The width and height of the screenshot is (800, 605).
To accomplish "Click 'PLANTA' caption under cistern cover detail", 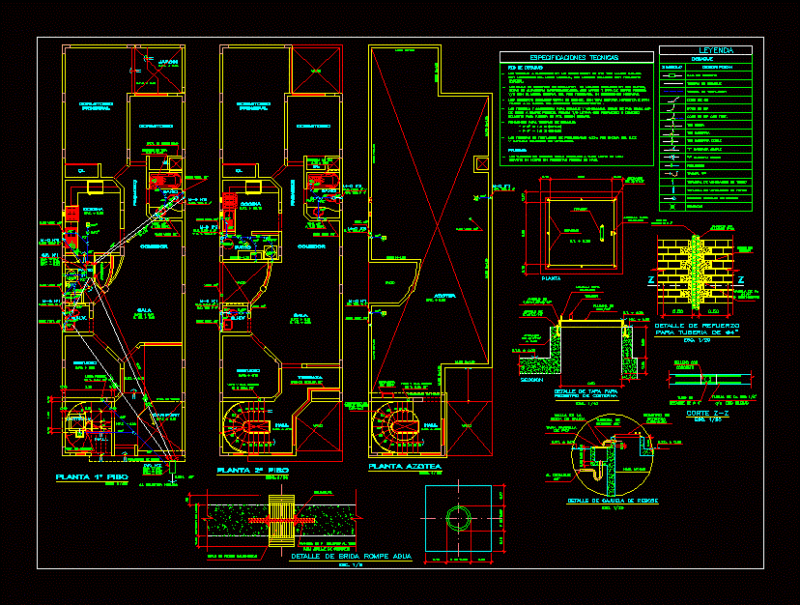I will [x=551, y=279].
